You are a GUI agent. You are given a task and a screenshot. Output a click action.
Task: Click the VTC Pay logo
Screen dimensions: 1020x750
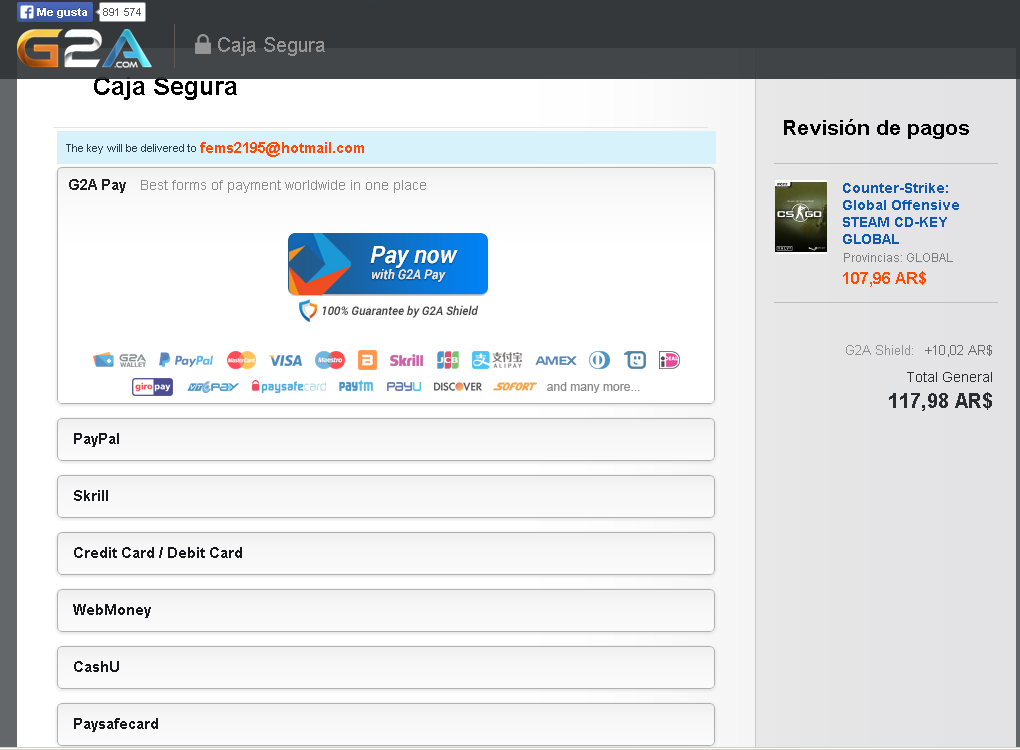tap(213, 387)
